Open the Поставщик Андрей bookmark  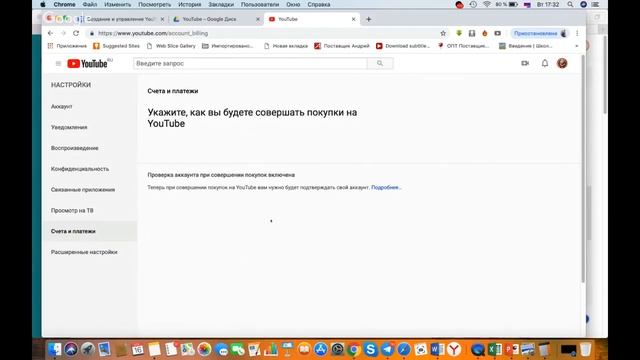342,46
